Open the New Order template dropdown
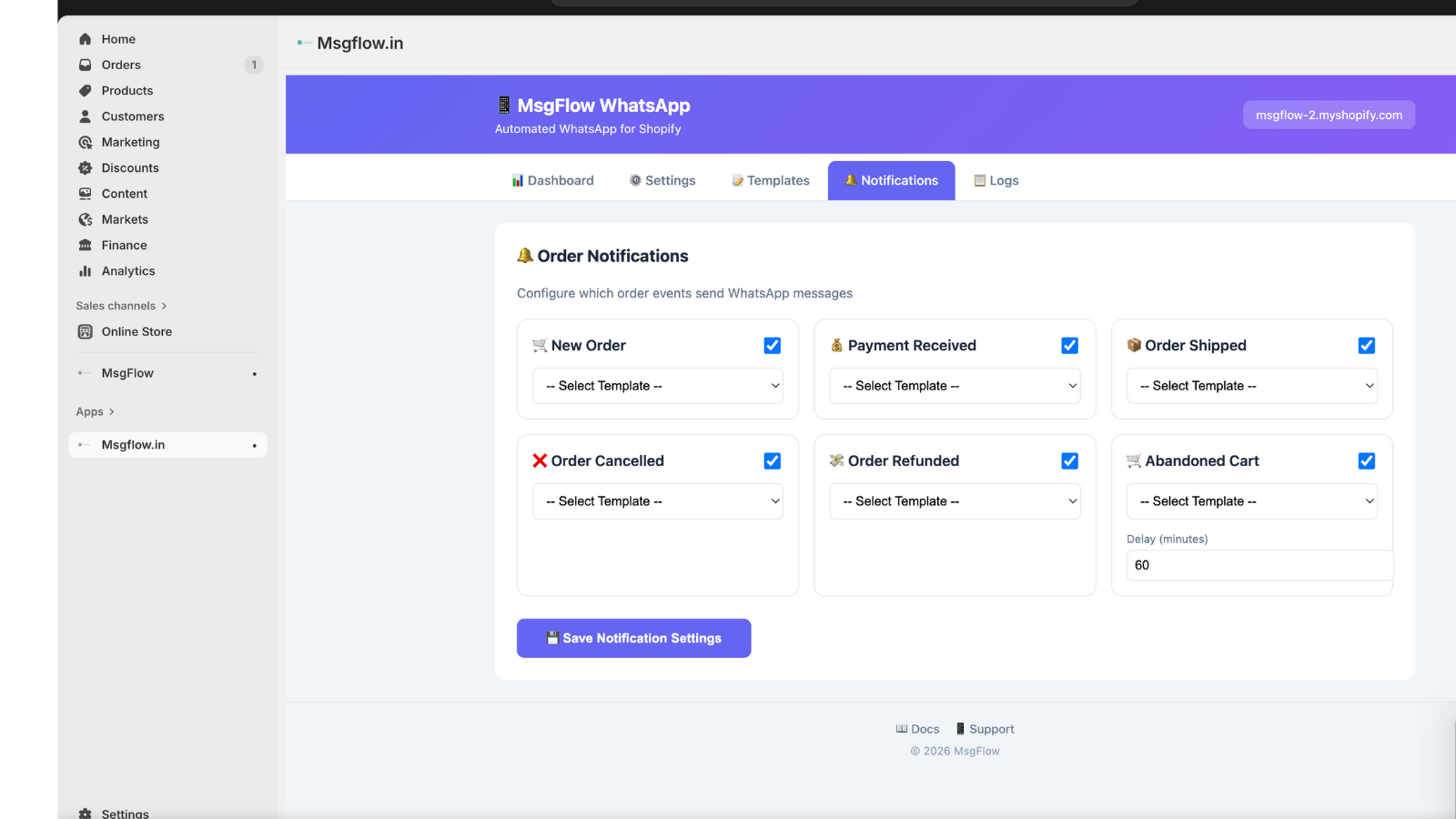Viewport: 1456px width, 819px height. point(658,386)
